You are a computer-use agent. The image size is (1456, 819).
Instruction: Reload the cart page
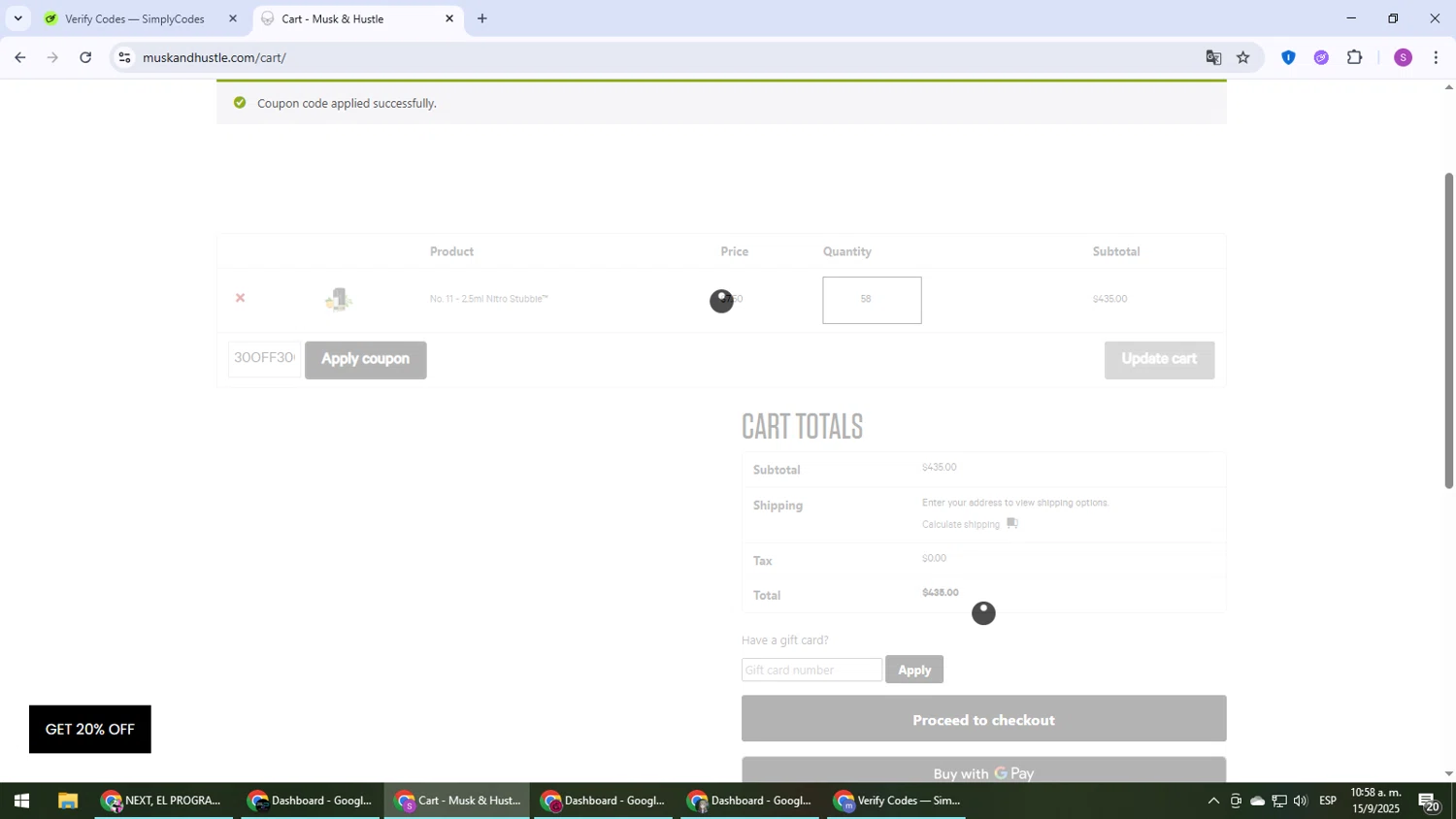tap(85, 58)
